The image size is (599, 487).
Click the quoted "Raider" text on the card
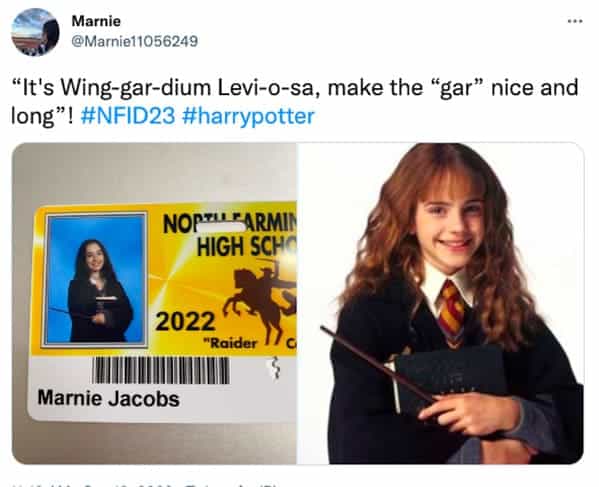click(x=232, y=343)
